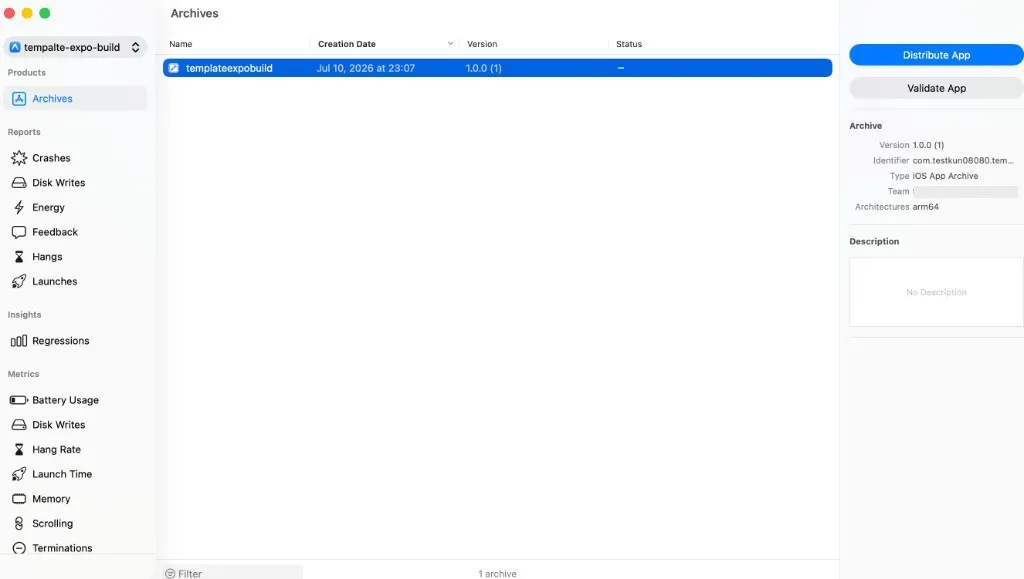1024x579 pixels.
Task: Click the Disk Writes icon under Metrics
Action: (x=19, y=425)
